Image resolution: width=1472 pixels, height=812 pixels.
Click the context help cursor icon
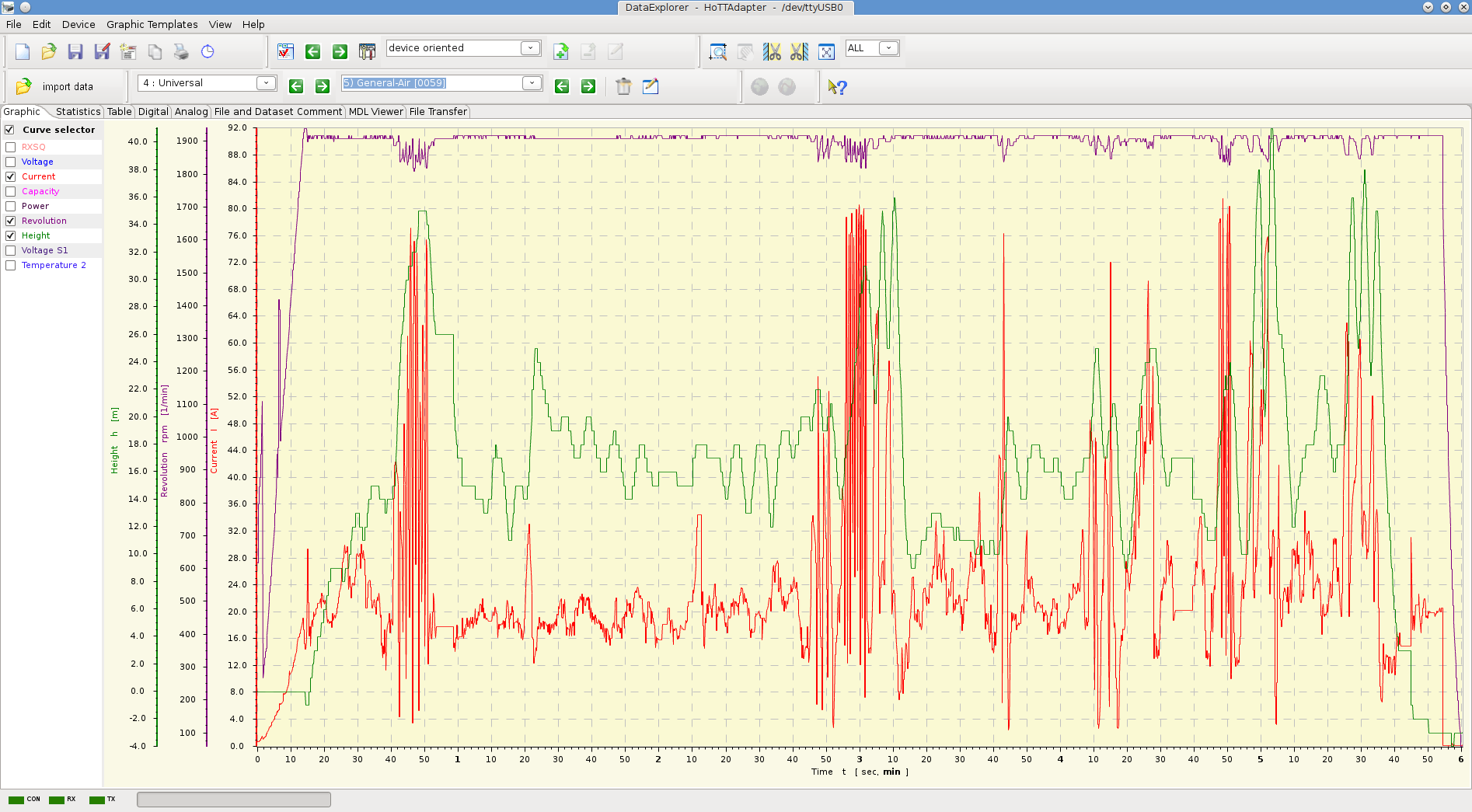click(837, 87)
